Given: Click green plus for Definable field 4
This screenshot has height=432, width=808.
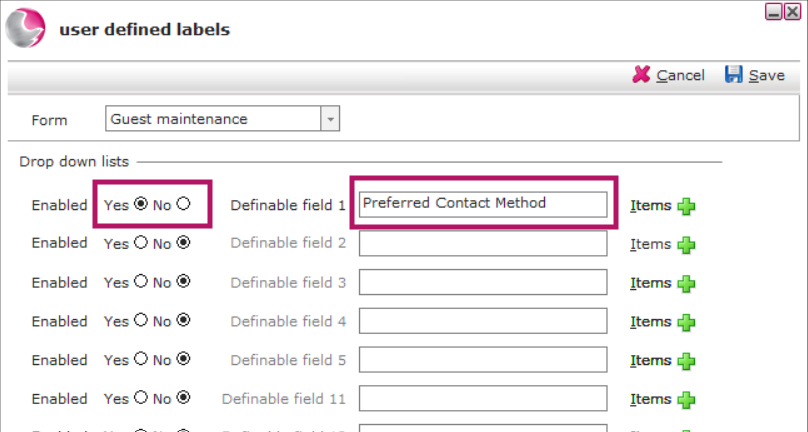Looking at the screenshot, I should click(x=686, y=322).
